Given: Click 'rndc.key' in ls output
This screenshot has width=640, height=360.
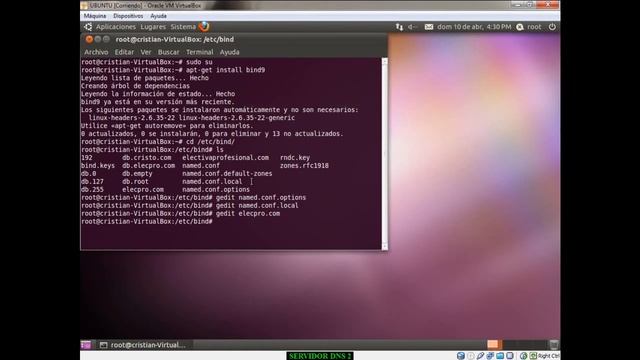Looking at the screenshot, I should point(295,158).
